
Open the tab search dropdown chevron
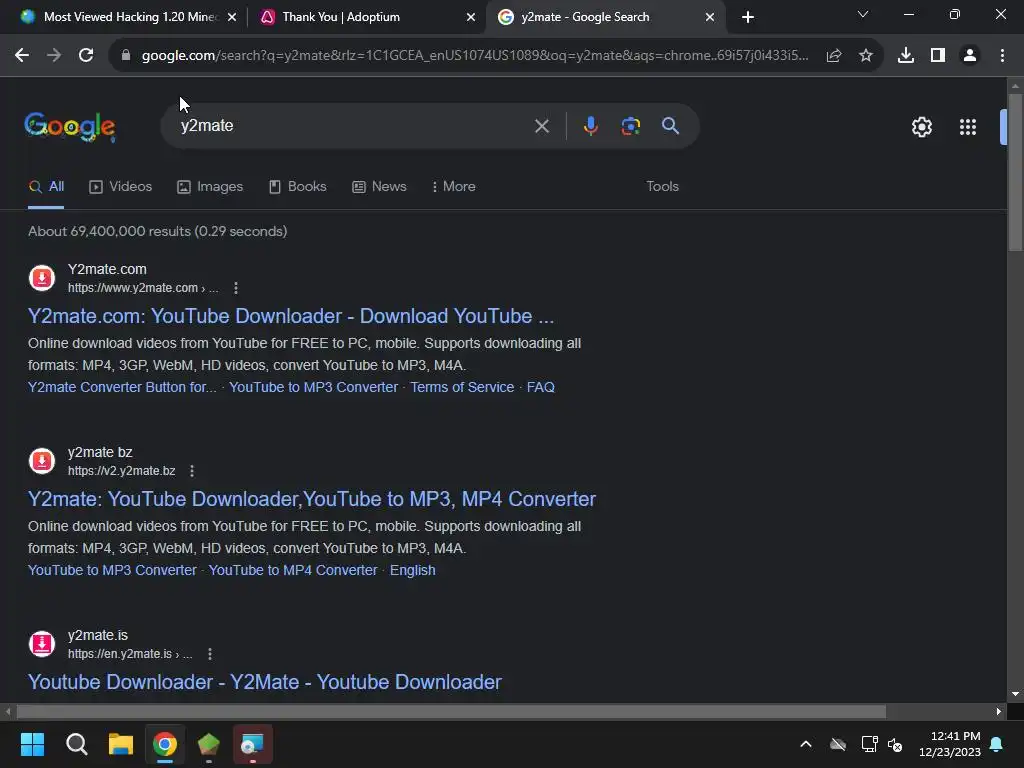pos(863,14)
